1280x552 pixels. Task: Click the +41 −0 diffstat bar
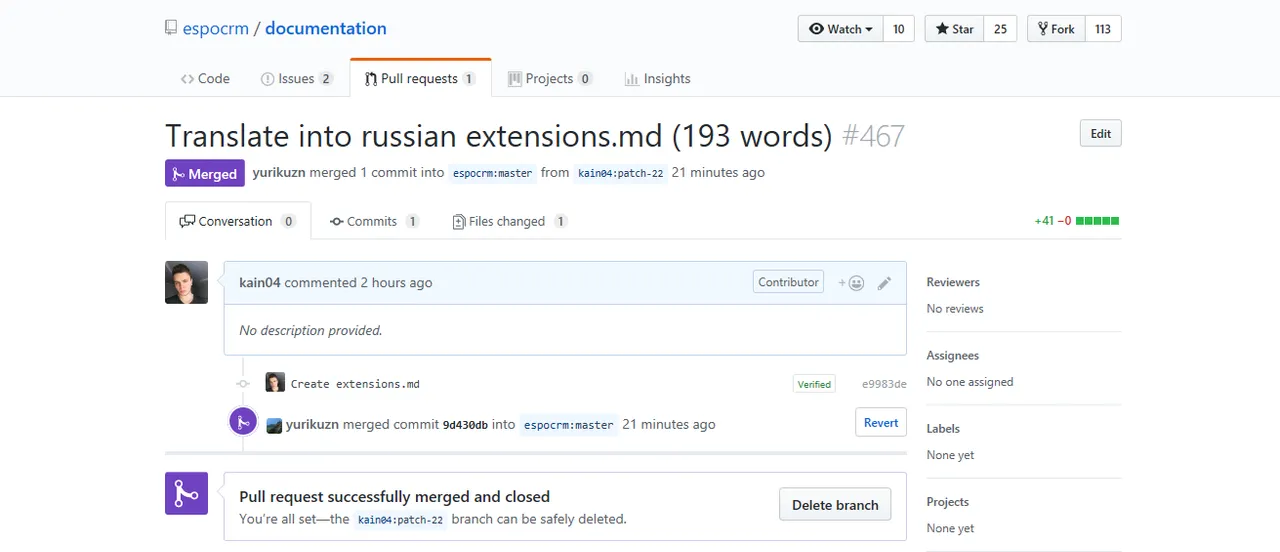click(1077, 221)
